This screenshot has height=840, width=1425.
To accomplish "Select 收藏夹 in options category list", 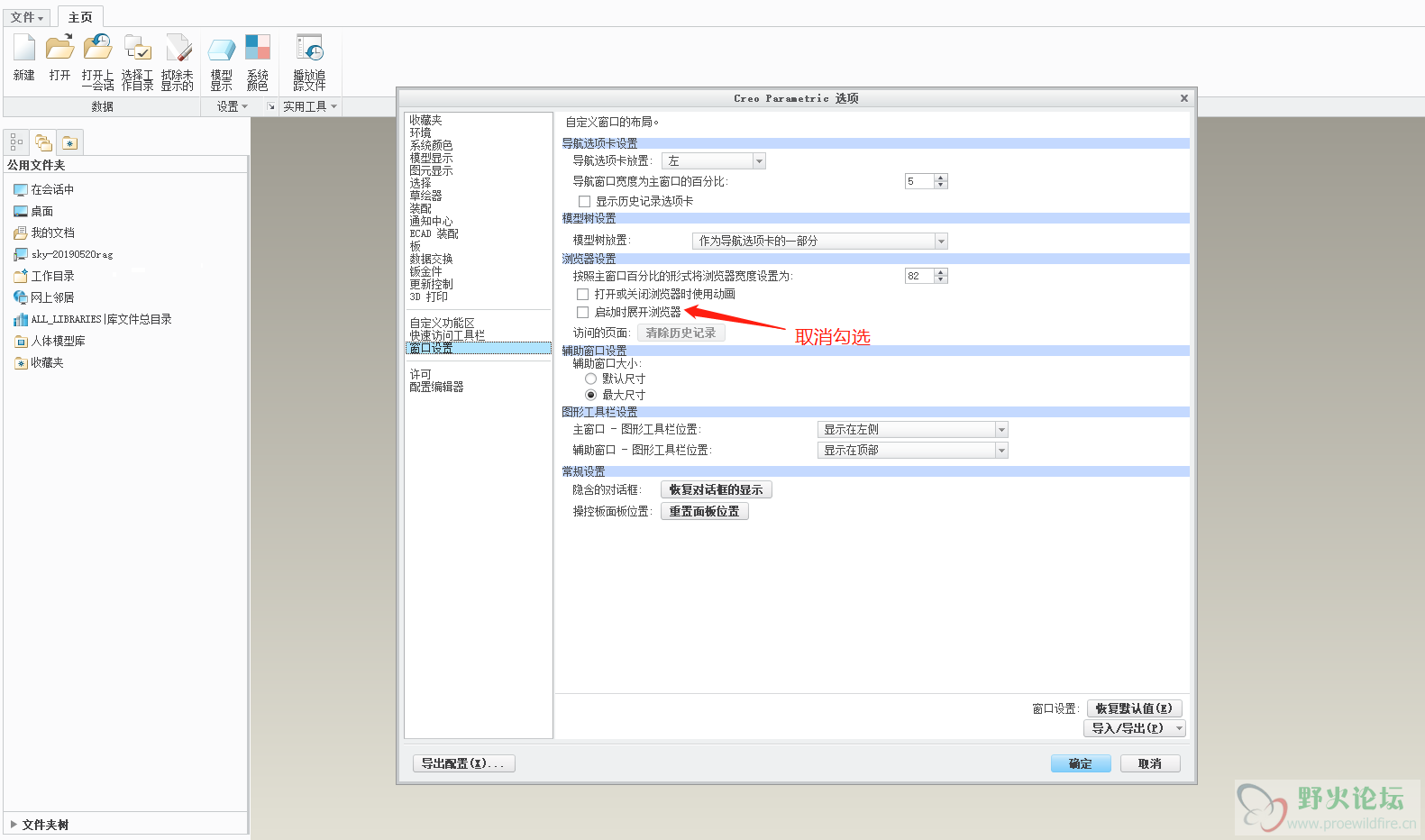I will click(426, 121).
